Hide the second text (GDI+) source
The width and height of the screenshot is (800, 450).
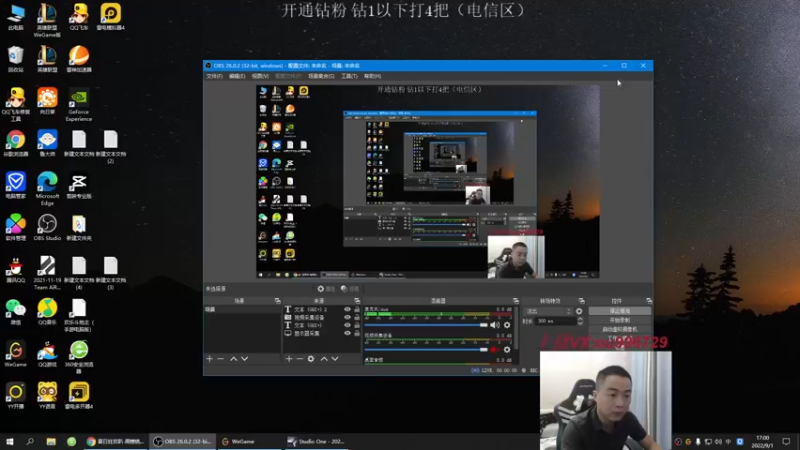347,325
